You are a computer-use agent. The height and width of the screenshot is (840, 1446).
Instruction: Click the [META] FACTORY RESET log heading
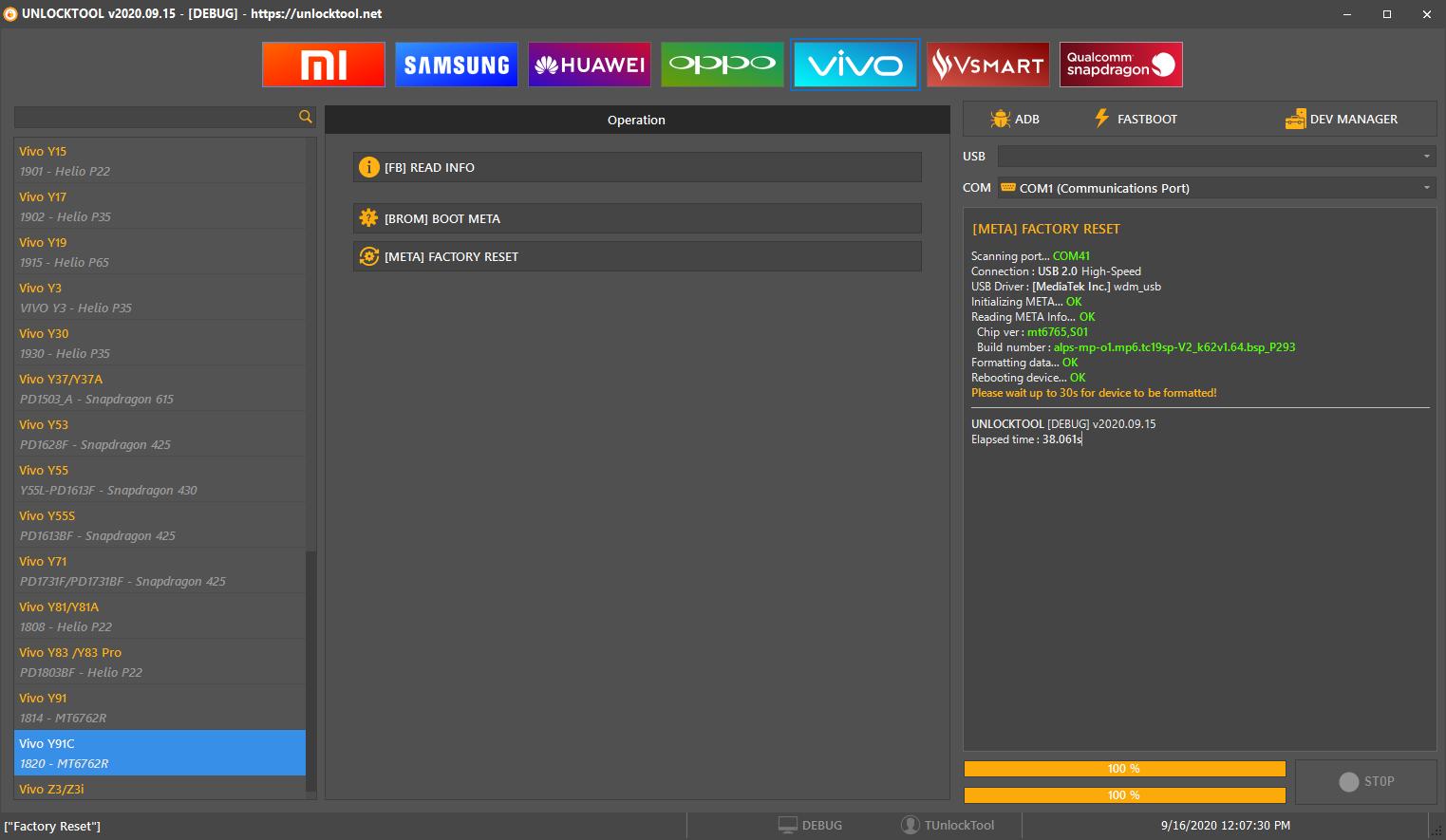click(x=1046, y=229)
